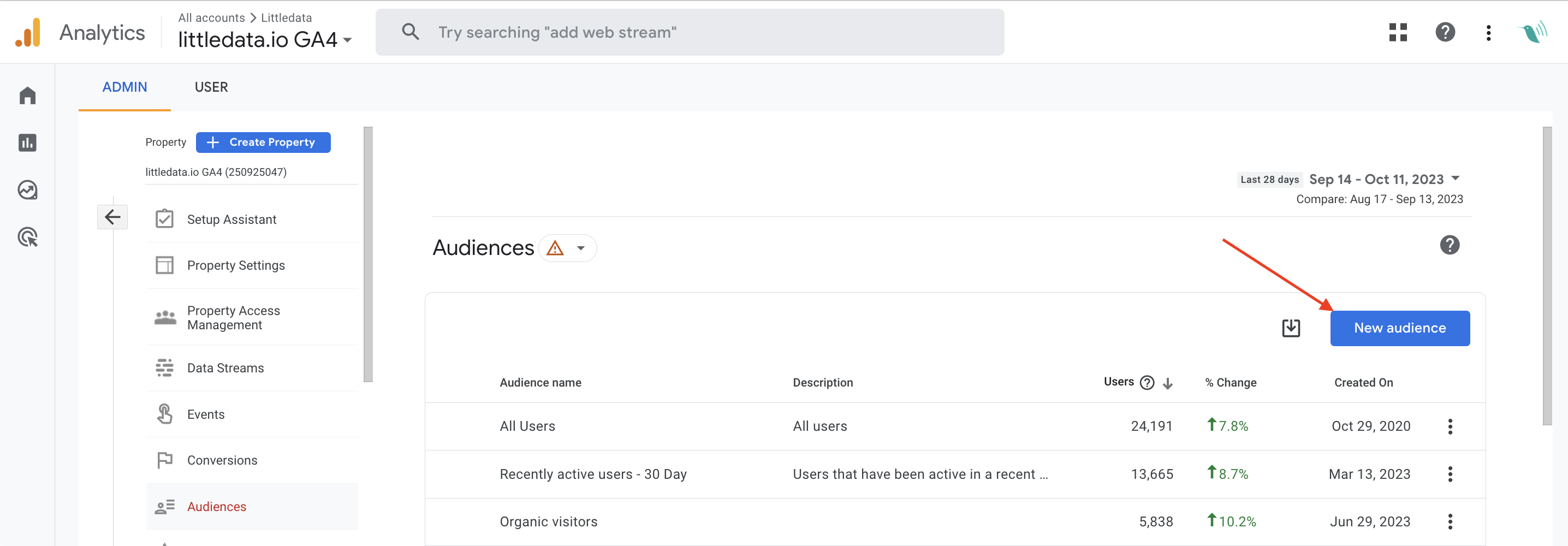The width and height of the screenshot is (1568, 546).
Task: Click the % Change column header
Action: pos(1230,382)
